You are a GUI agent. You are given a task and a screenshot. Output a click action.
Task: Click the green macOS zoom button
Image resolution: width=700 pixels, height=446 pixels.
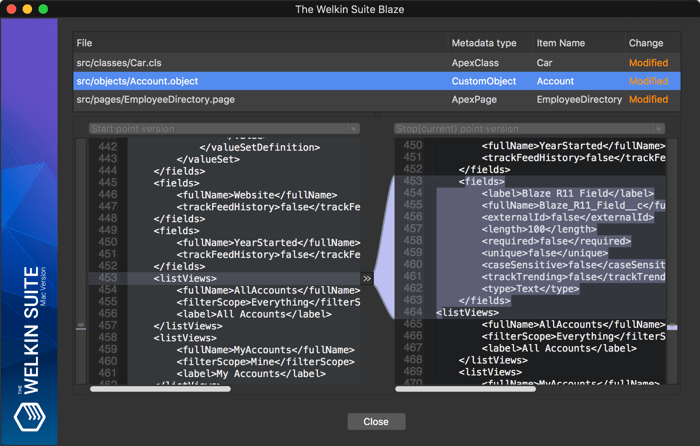coord(43,9)
